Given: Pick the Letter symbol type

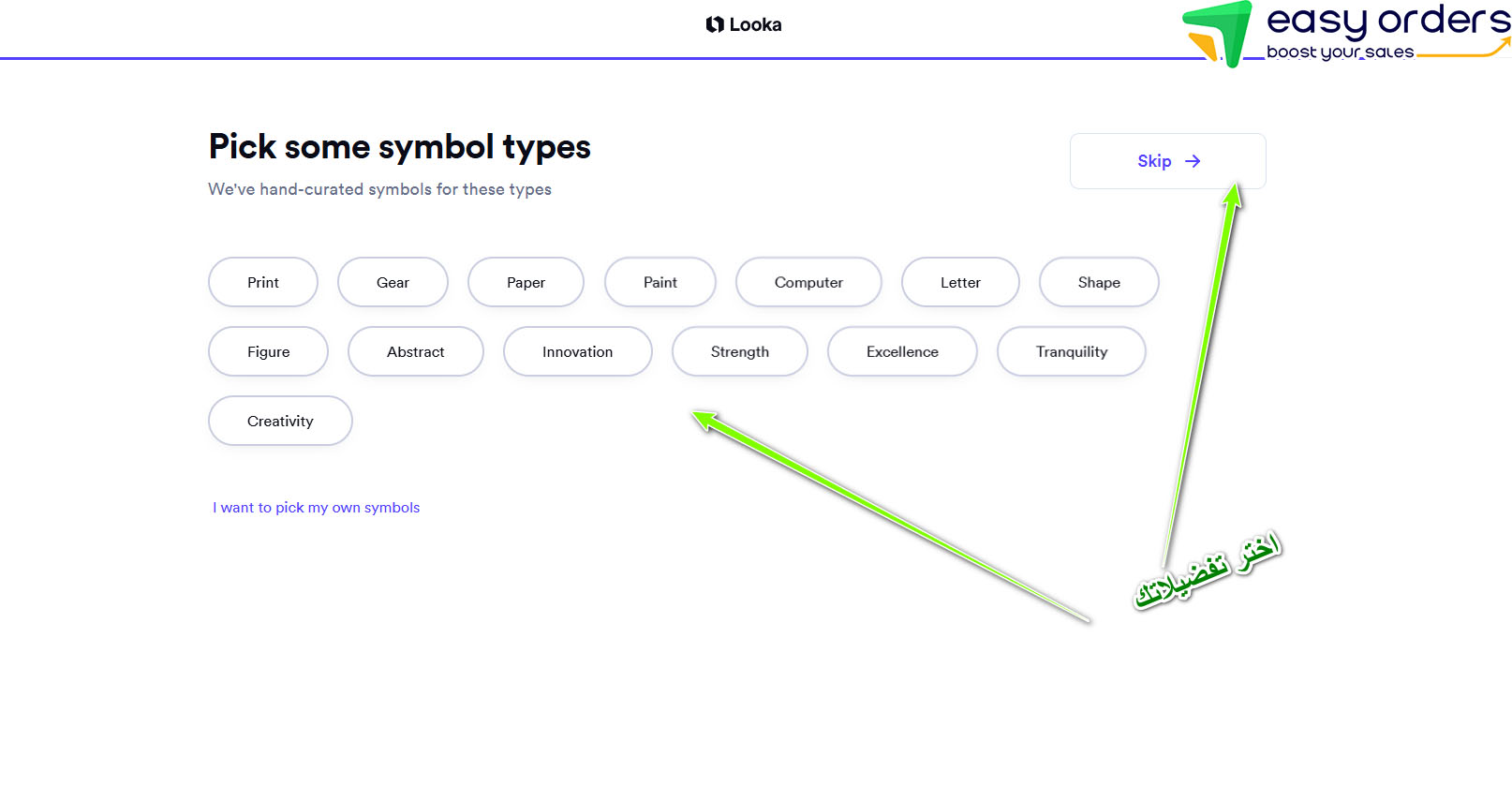Looking at the screenshot, I should pos(960,282).
